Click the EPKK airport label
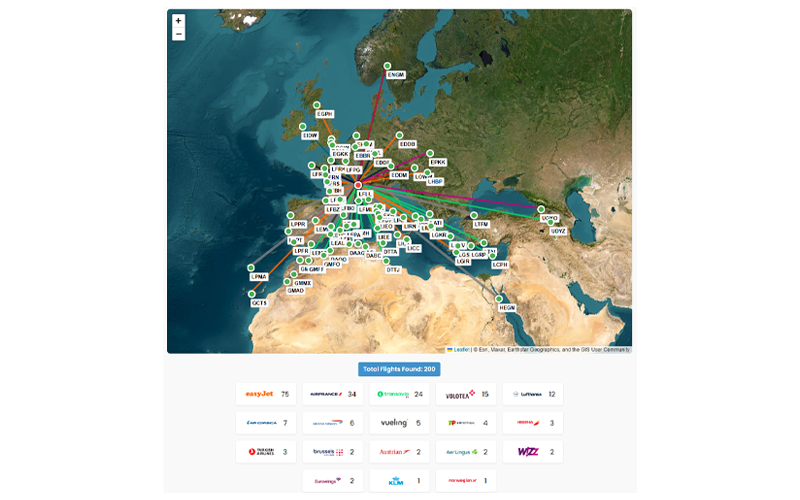Screen dimensions: 800x500 [438, 162]
